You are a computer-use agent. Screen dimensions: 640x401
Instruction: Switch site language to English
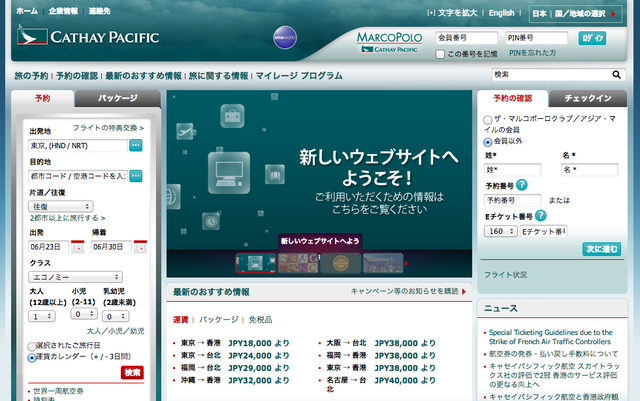click(x=502, y=13)
